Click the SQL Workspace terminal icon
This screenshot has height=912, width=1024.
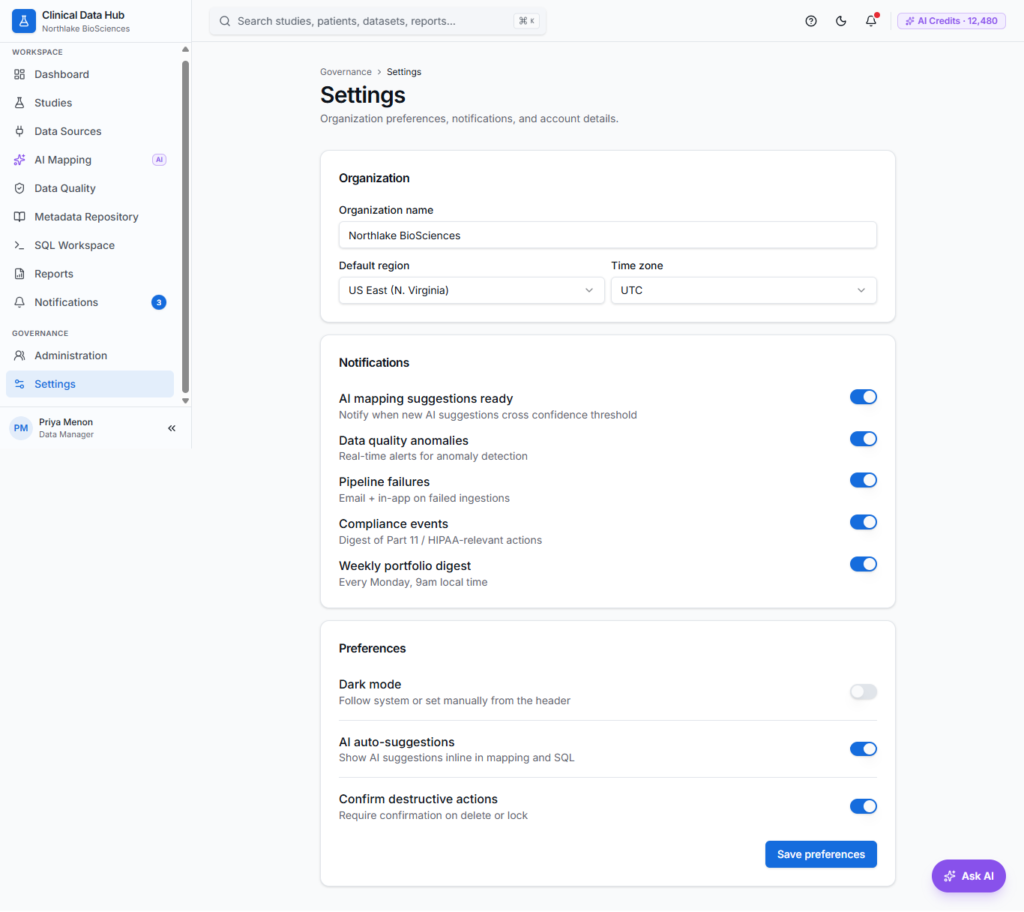pyautogui.click(x=20, y=246)
